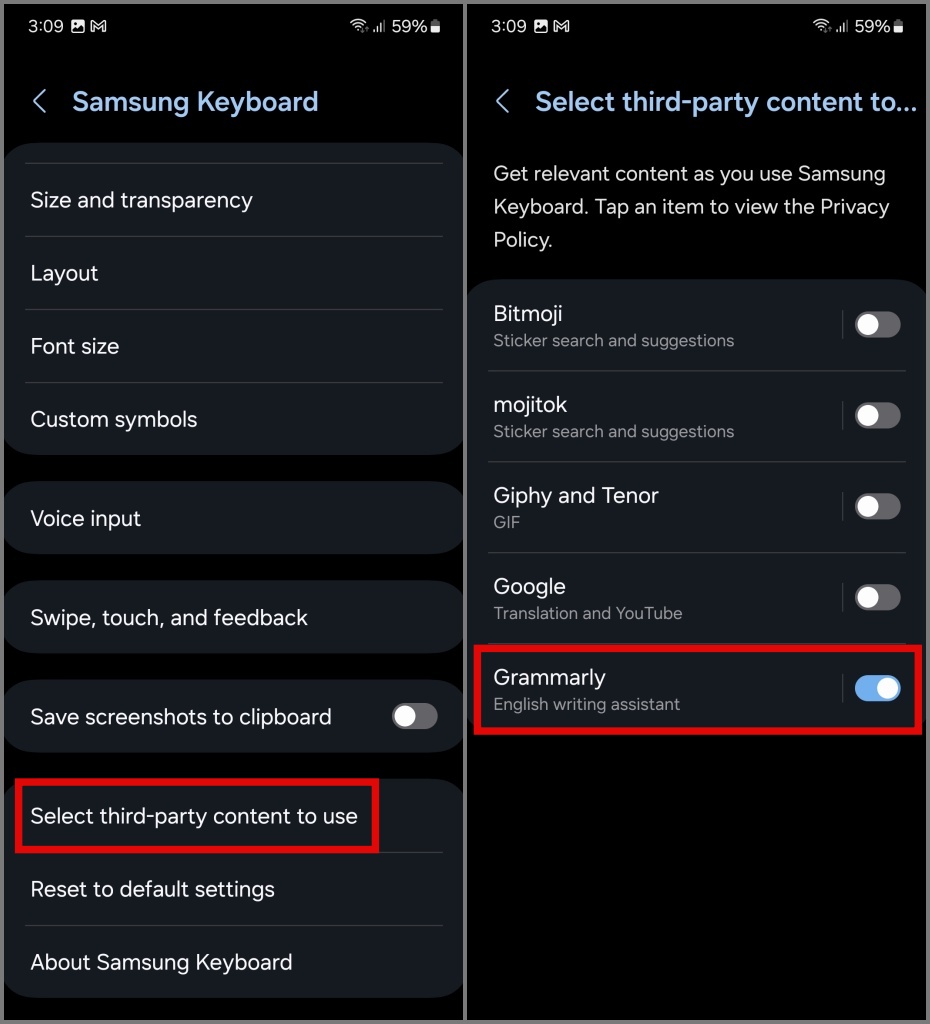Tap battery icon in right phone status bar
The image size is (930, 1024).
(899, 26)
